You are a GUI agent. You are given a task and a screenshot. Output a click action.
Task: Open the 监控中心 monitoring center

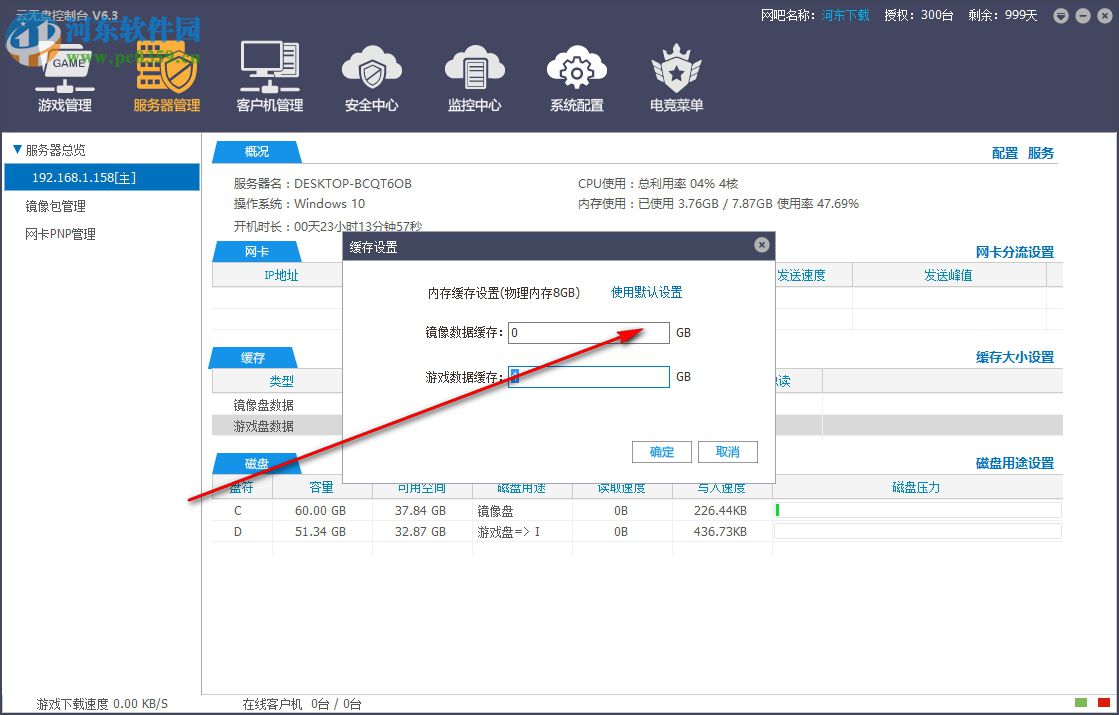click(x=474, y=75)
